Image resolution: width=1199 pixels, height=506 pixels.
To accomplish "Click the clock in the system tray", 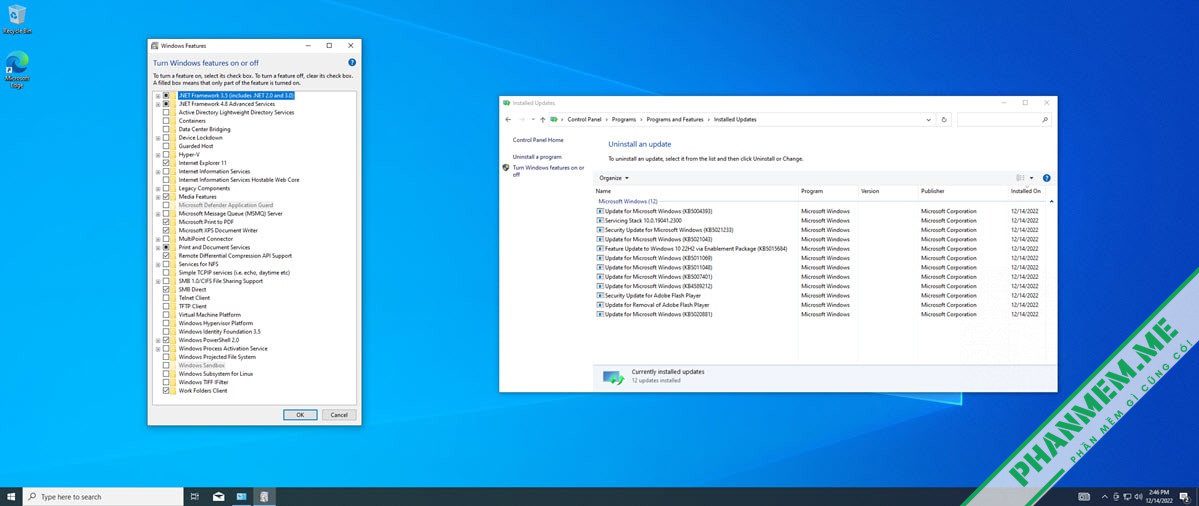I will [x=1157, y=497].
